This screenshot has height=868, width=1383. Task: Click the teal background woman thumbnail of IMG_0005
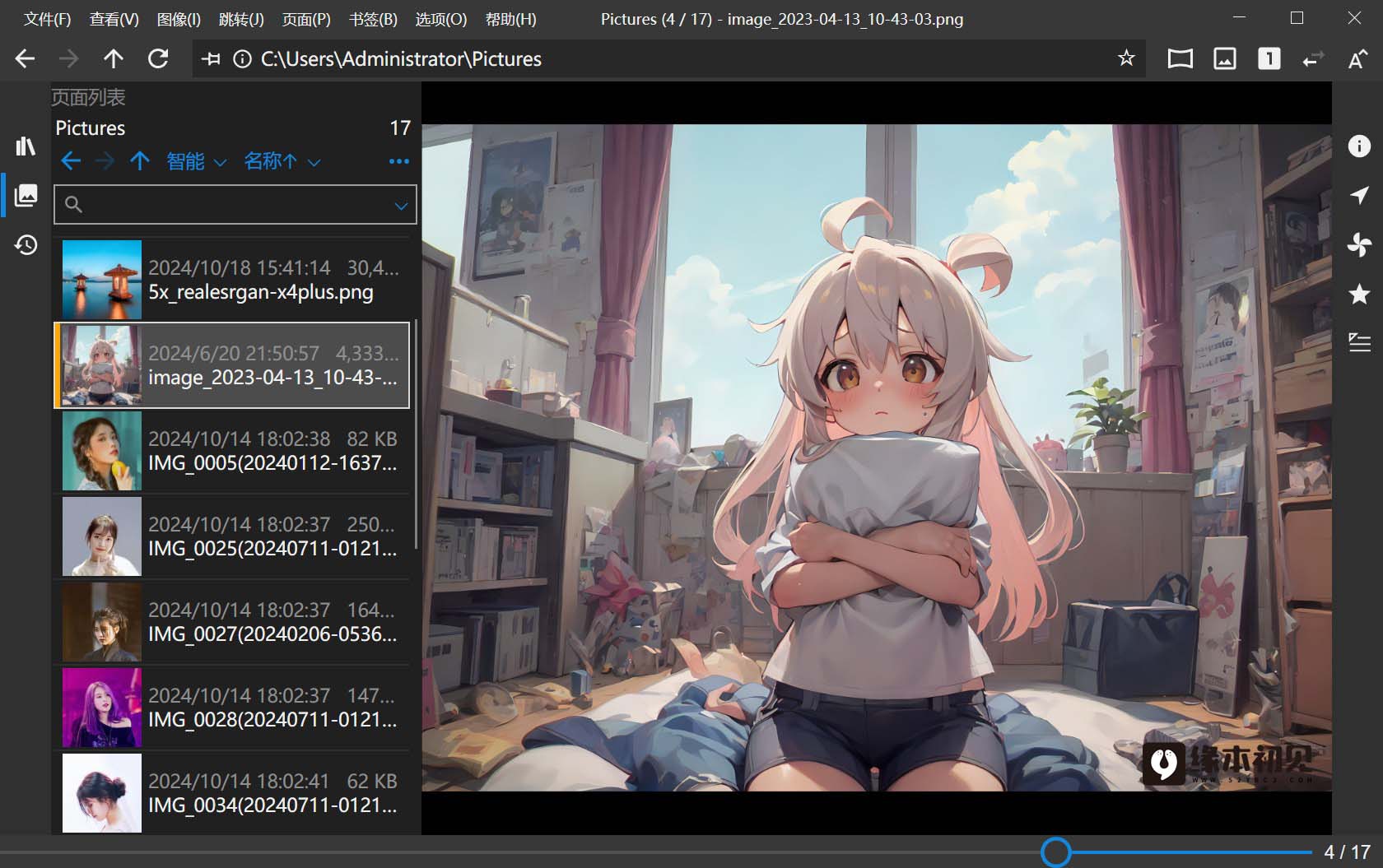(102, 451)
